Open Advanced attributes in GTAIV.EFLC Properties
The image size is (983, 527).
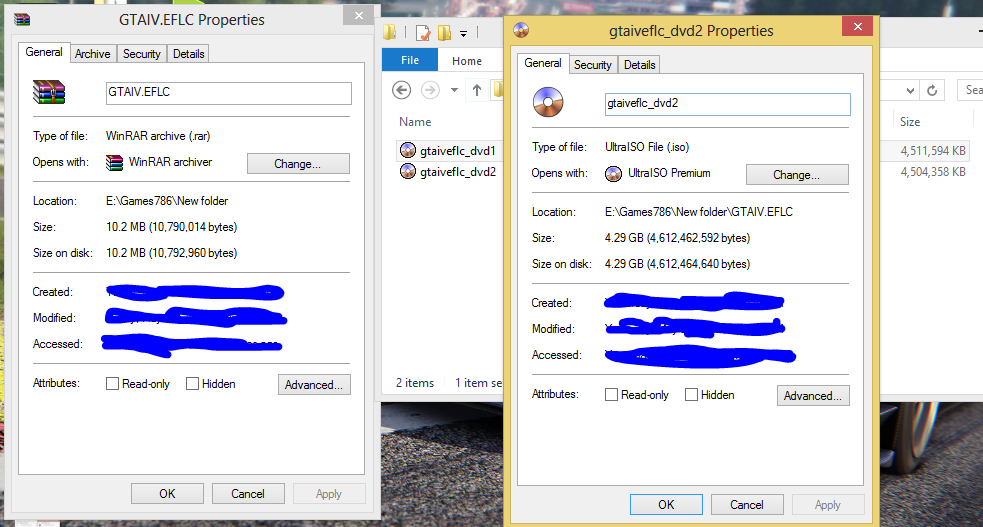314,385
